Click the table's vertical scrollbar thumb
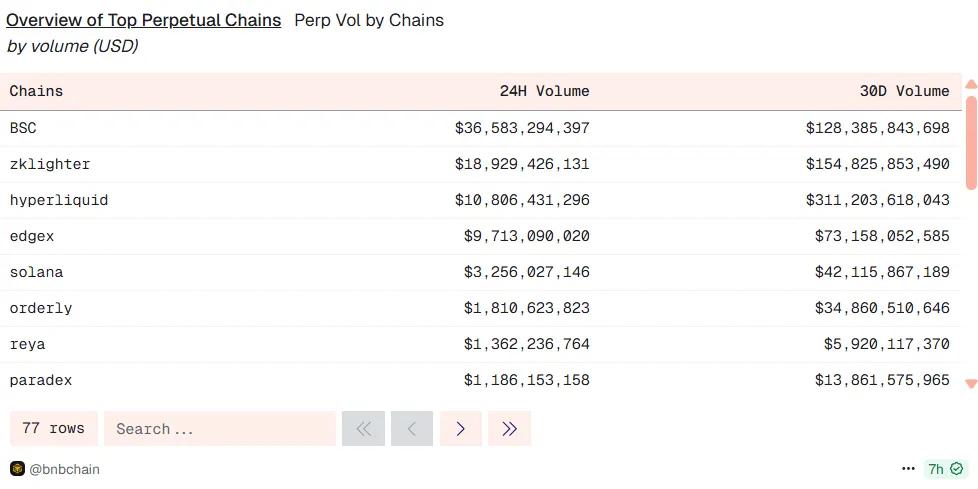The height and width of the screenshot is (489, 978). [970, 140]
